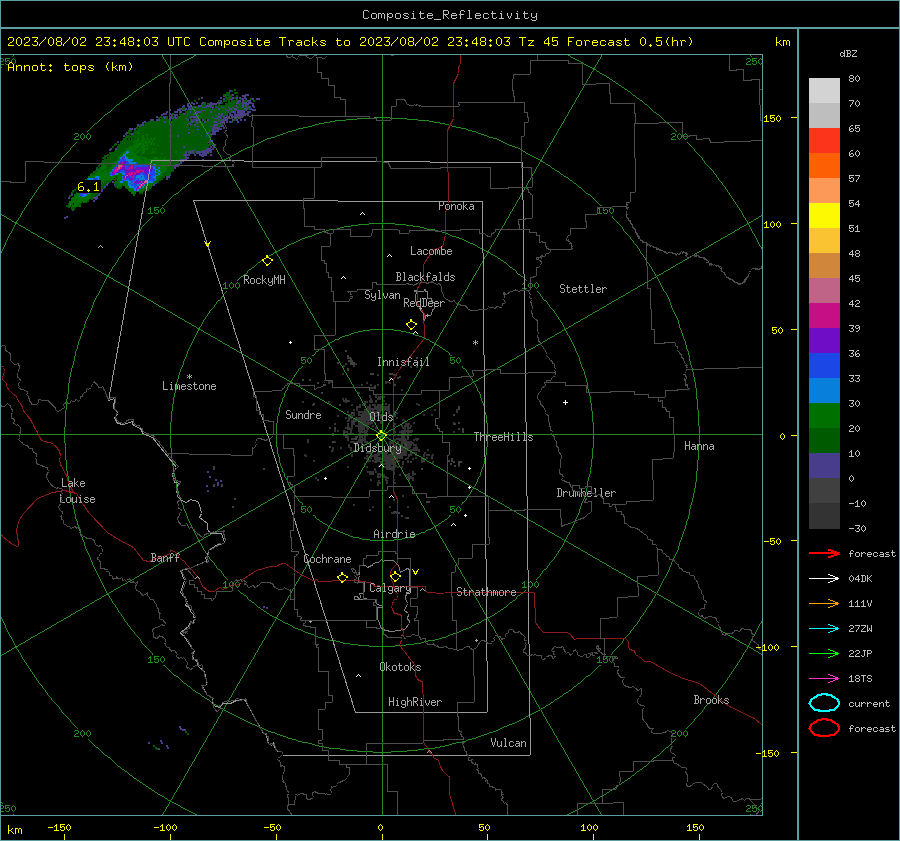Click the Brooks city label
Screen dimensions: 900x841
711,700
